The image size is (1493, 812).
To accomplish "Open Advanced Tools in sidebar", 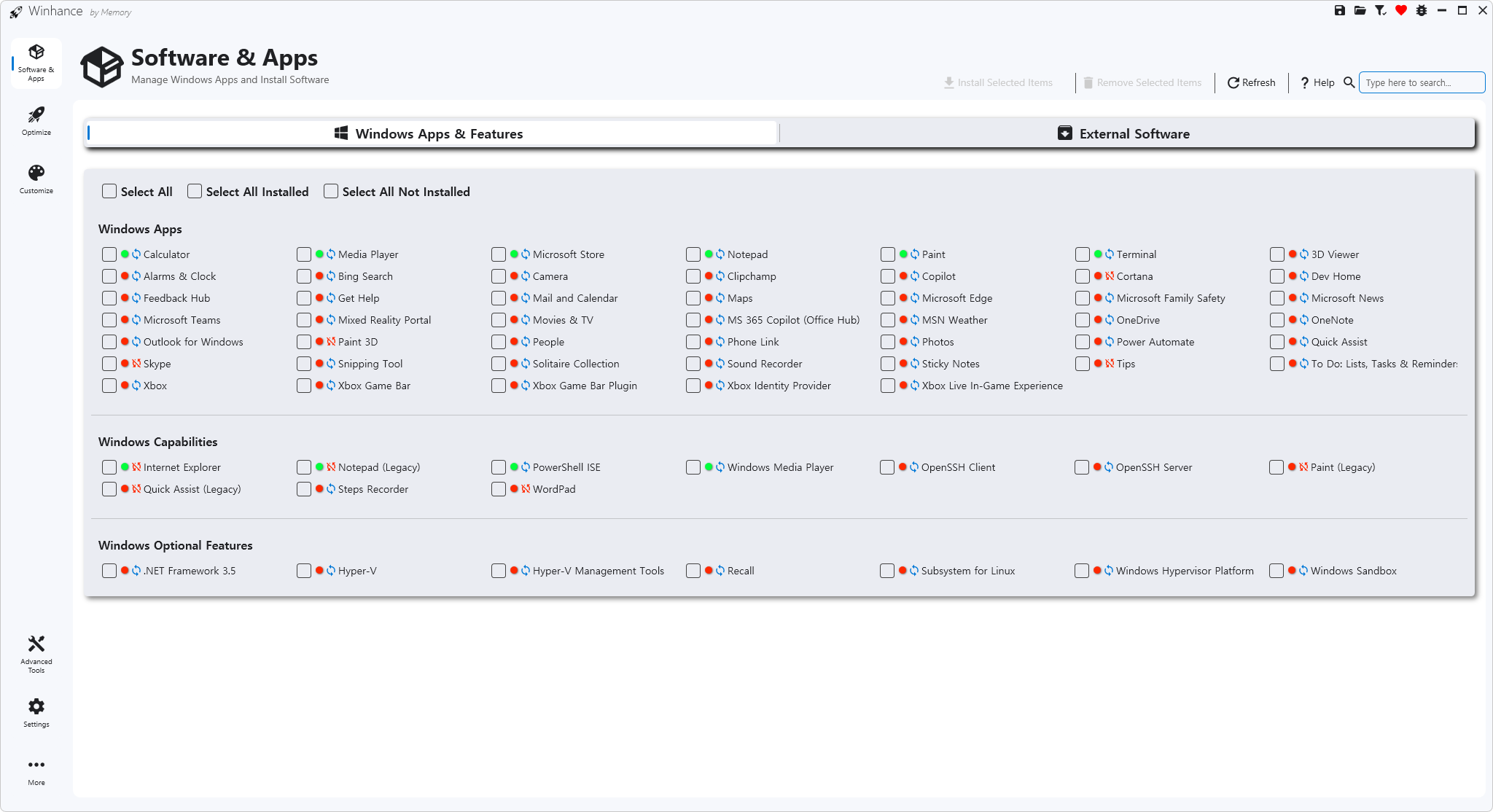I will (36, 653).
